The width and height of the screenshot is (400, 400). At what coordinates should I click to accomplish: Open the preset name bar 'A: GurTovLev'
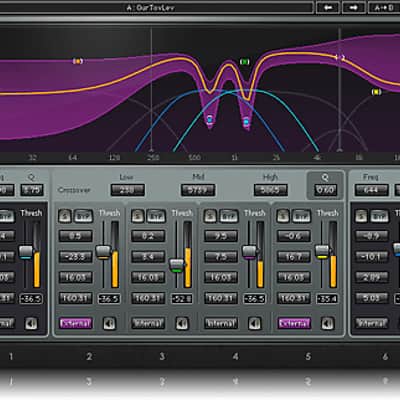151,8
